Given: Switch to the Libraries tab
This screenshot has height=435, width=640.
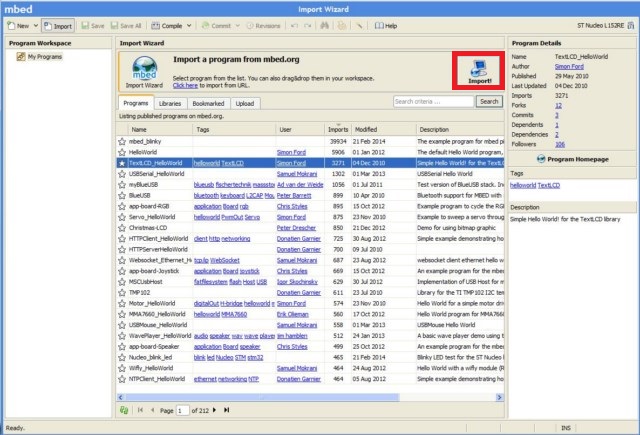Looking at the screenshot, I should point(170,104).
